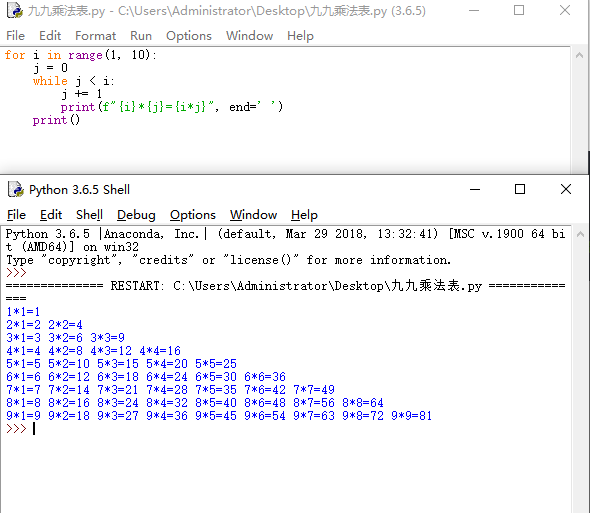This screenshot has height=513, width=590.
Task: Open File menu in editor window
Action: (15, 36)
